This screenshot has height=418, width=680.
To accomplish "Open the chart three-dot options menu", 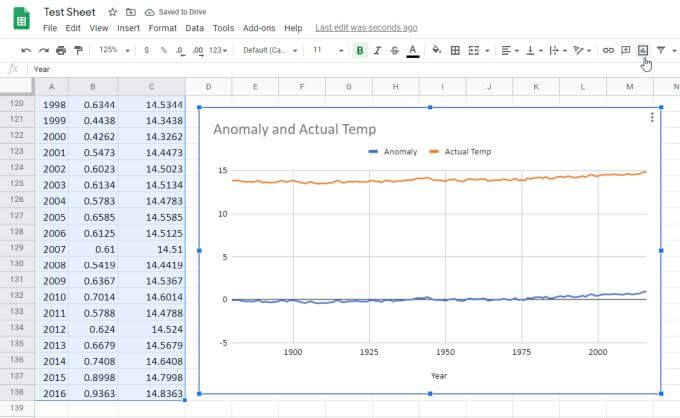I will [652, 118].
